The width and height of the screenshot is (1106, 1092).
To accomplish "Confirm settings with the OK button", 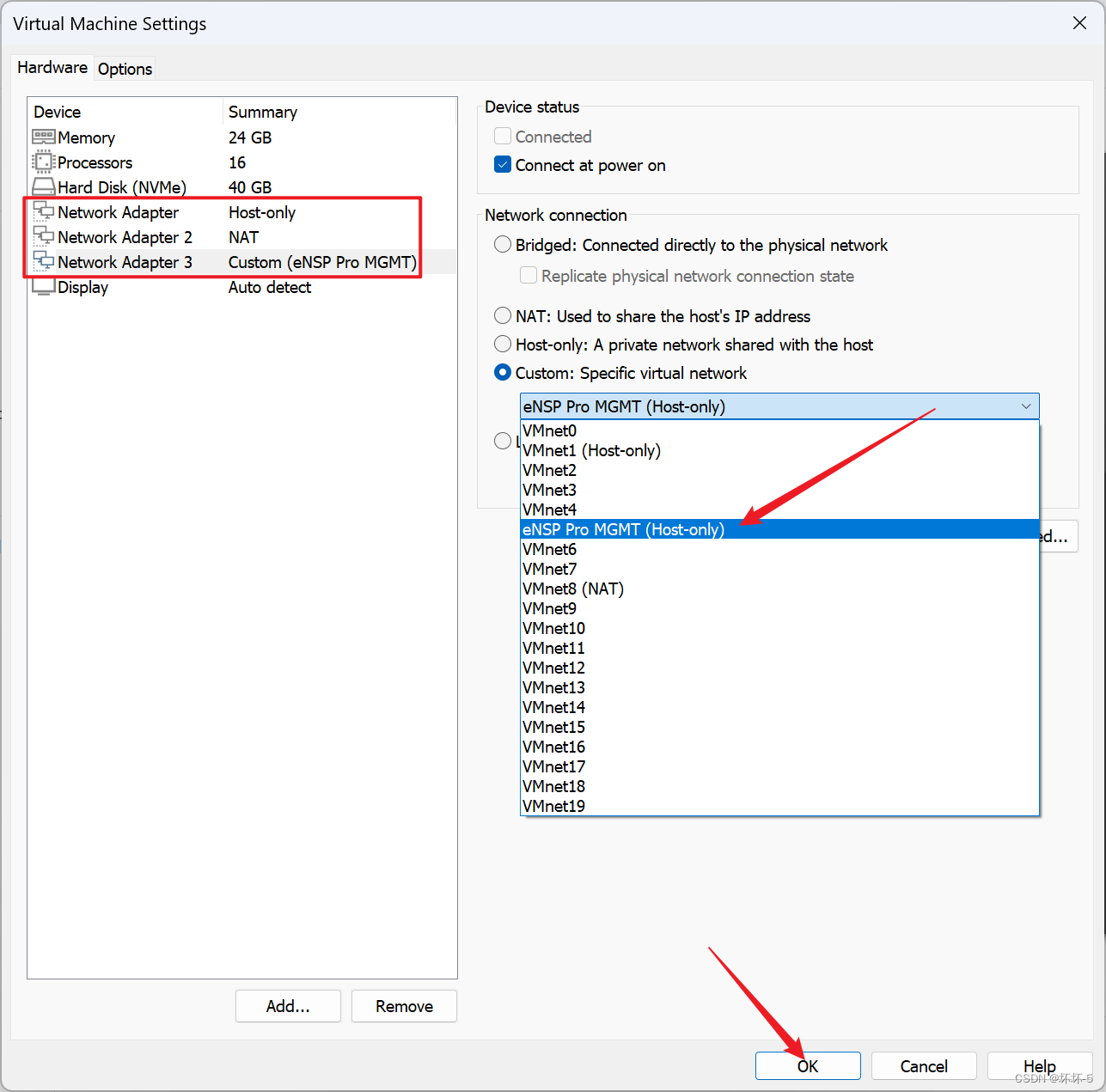I will [807, 1065].
